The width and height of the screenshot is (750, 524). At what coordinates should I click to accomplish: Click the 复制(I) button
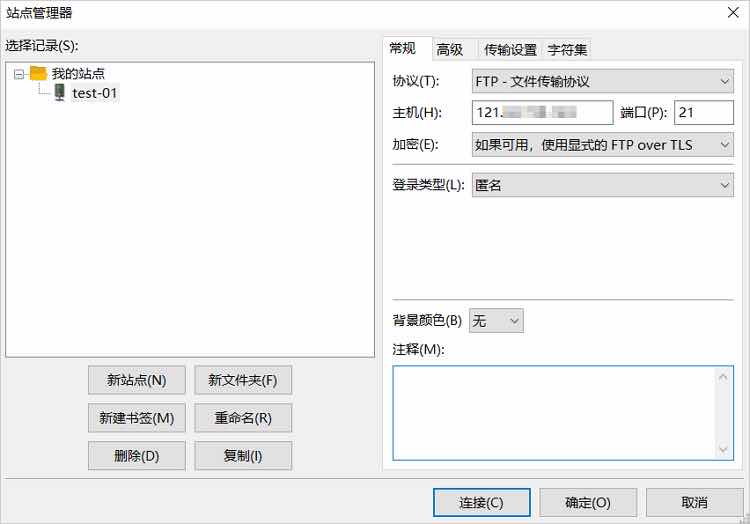(x=243, y=456)
